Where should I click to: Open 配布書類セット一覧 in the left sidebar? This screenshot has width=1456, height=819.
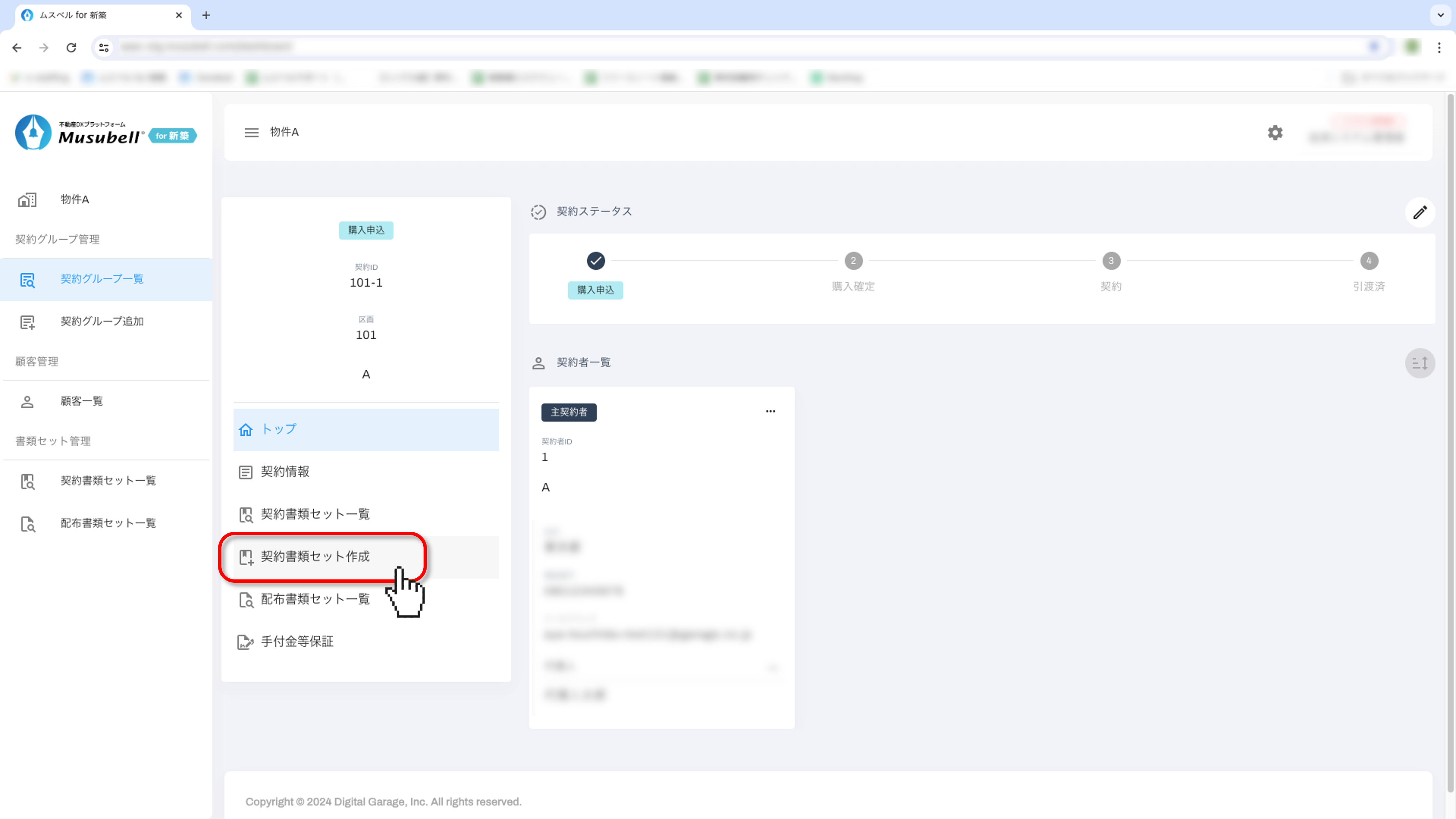point(108,523)
